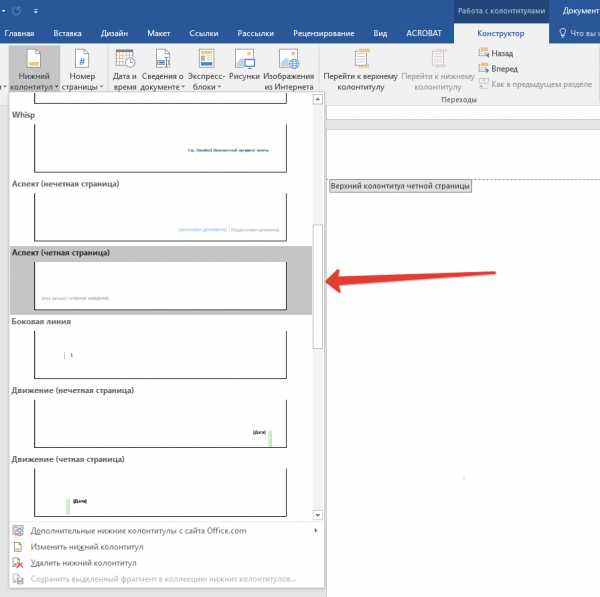This screenshot has width=600, height=597.
Task: Open the Рецензирование ribbon tab
Action: point(324,33)
